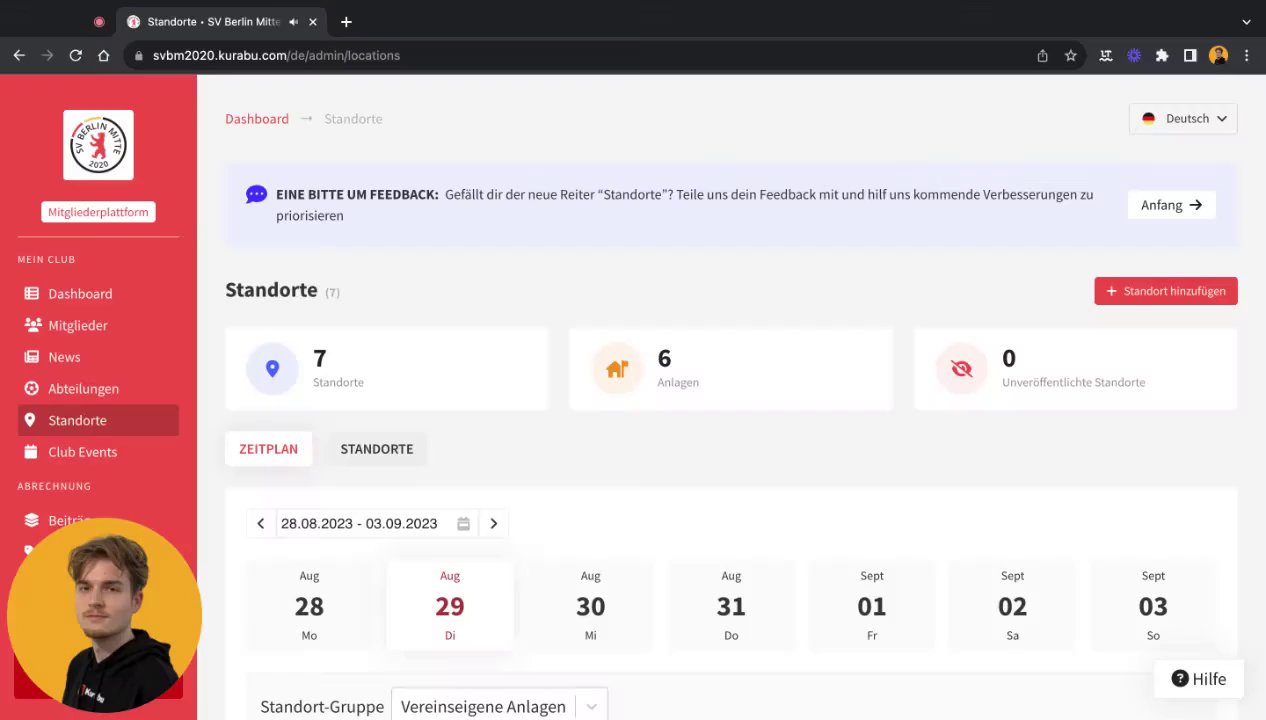1266x720 pixels.
Task: Click the browser back arrow
Action: (x=19, y=56)
